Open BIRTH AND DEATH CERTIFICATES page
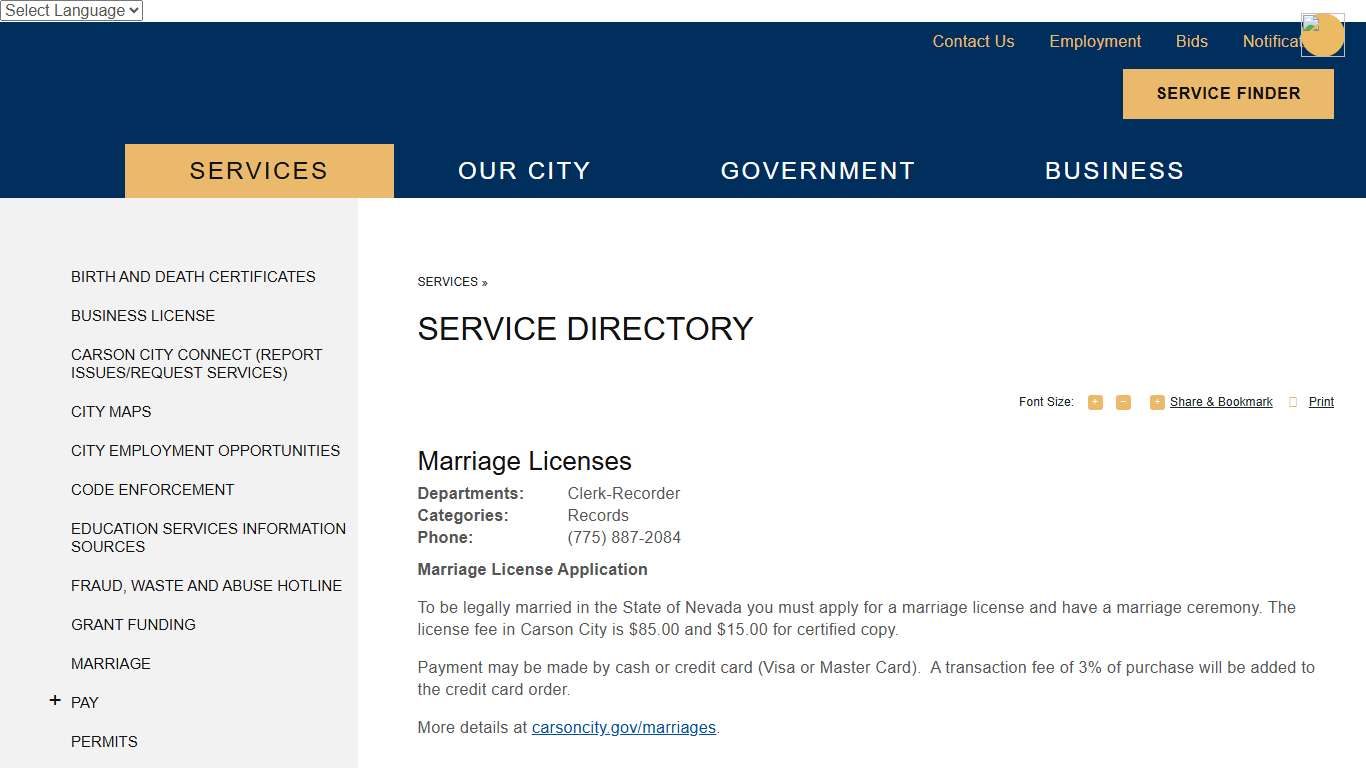Image resolution: width=1366 pixels, height=768 pixels. pyautogui.click(x=193, y=276)
